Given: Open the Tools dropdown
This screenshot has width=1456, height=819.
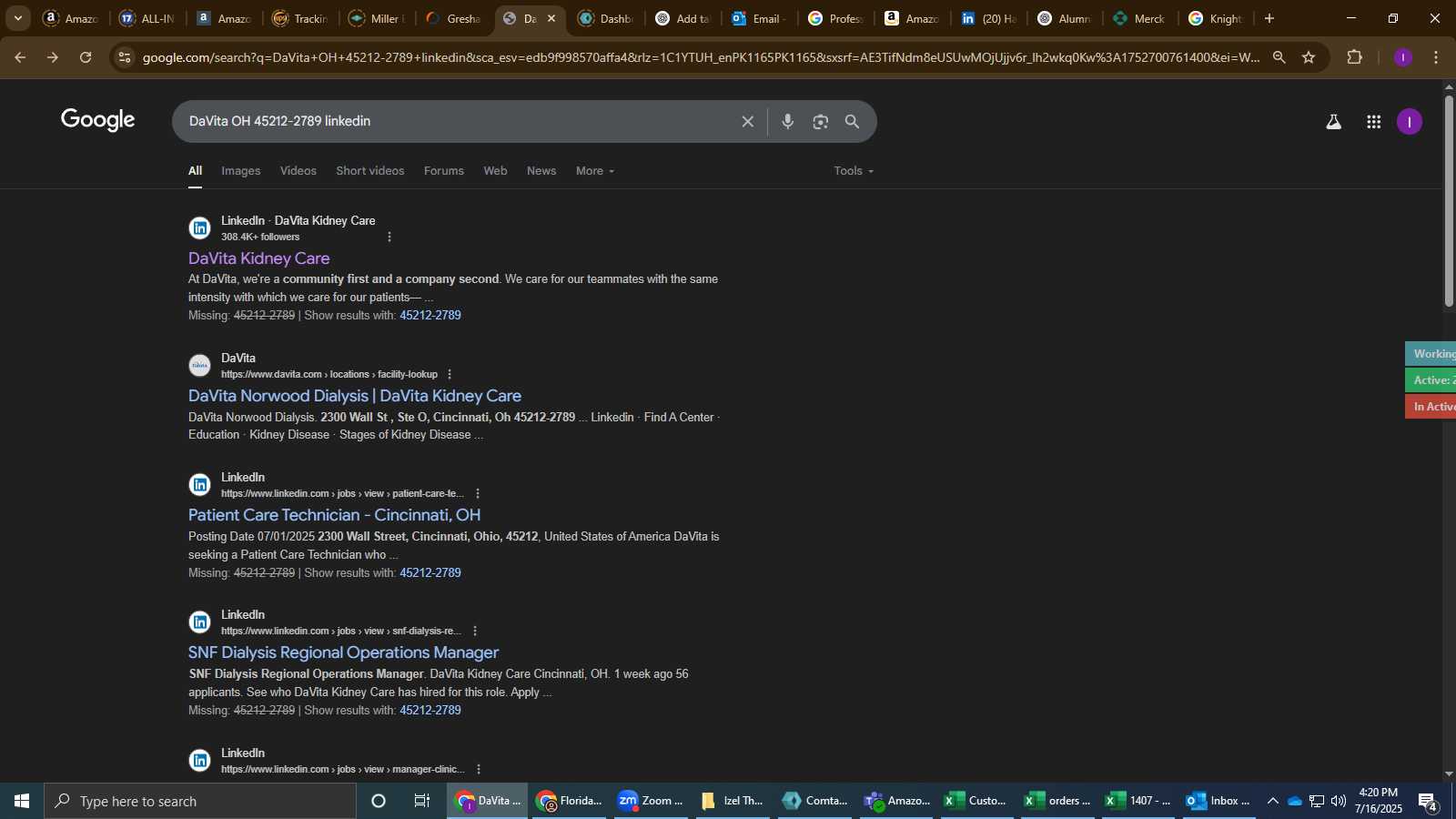Looking at the screenshot, I should click(x=854, y=171).
